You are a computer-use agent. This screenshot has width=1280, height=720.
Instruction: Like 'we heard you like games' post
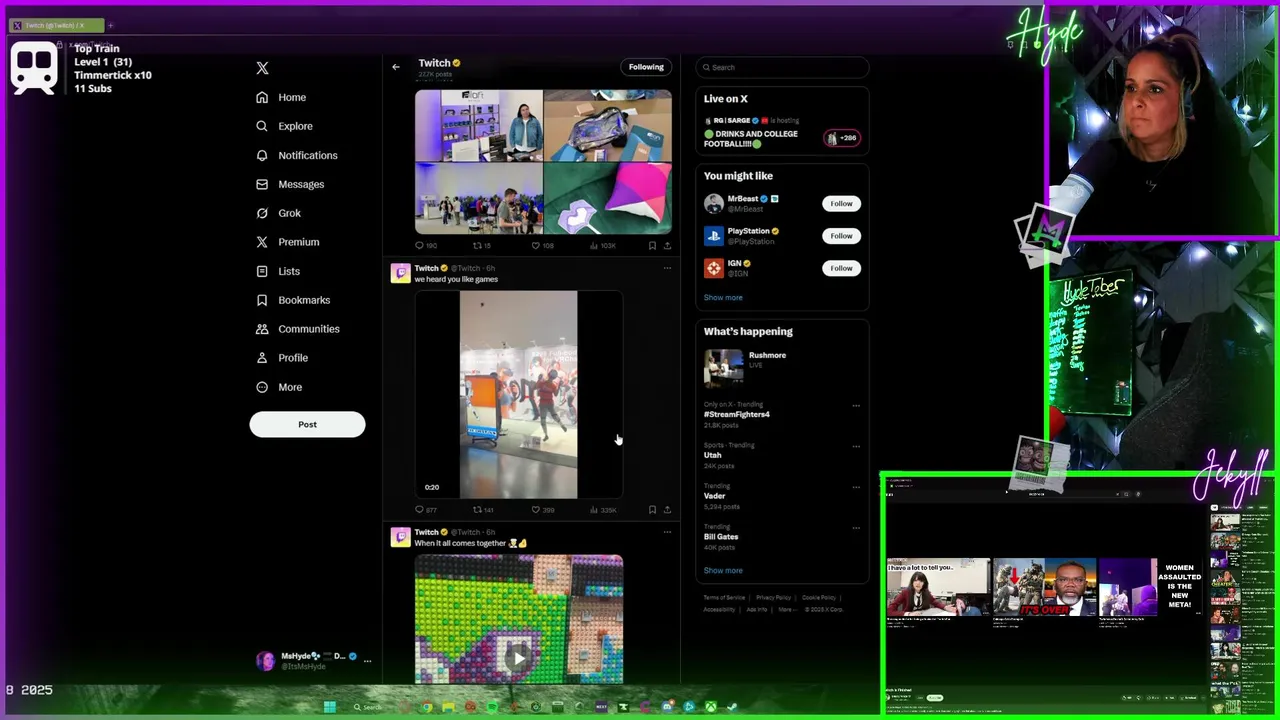tap(542, 510)
